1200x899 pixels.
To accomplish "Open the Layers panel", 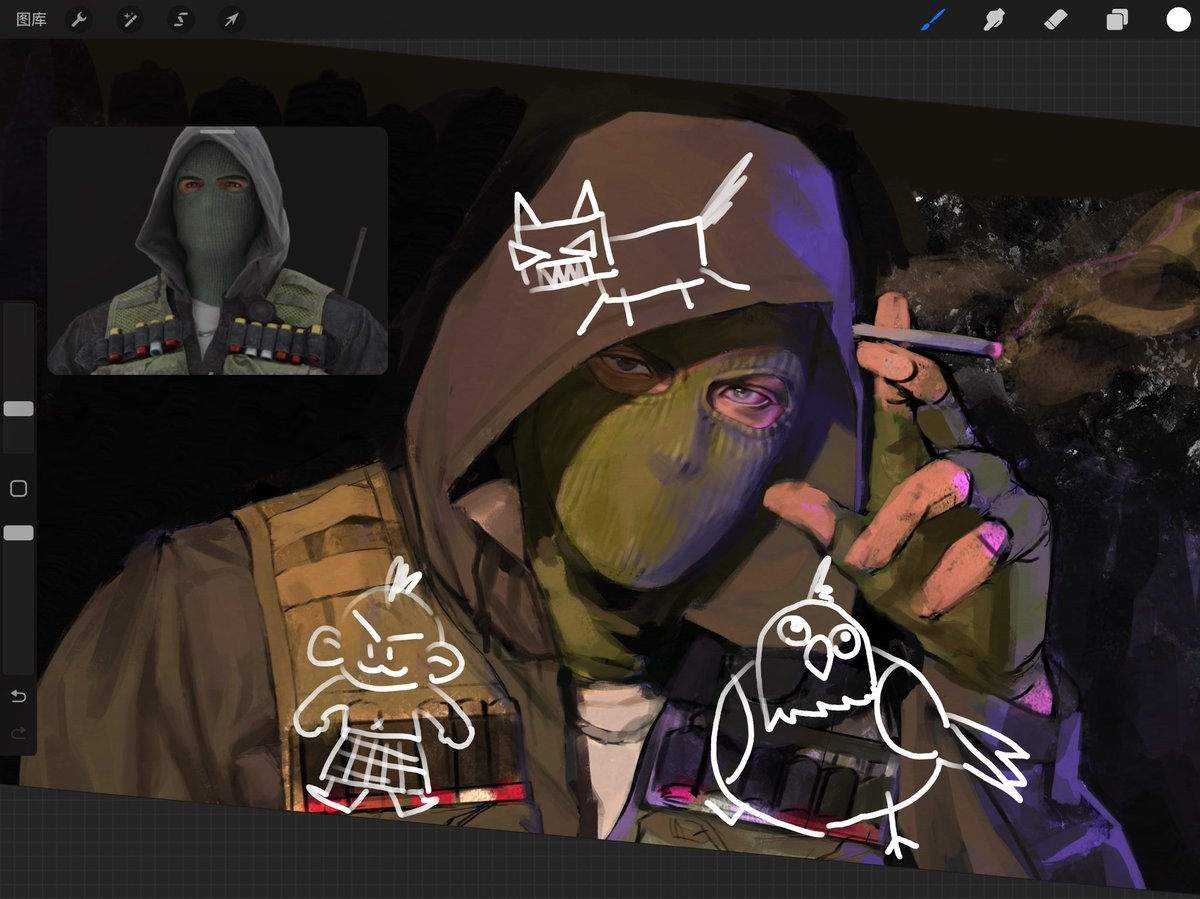I will point(1117,20).
